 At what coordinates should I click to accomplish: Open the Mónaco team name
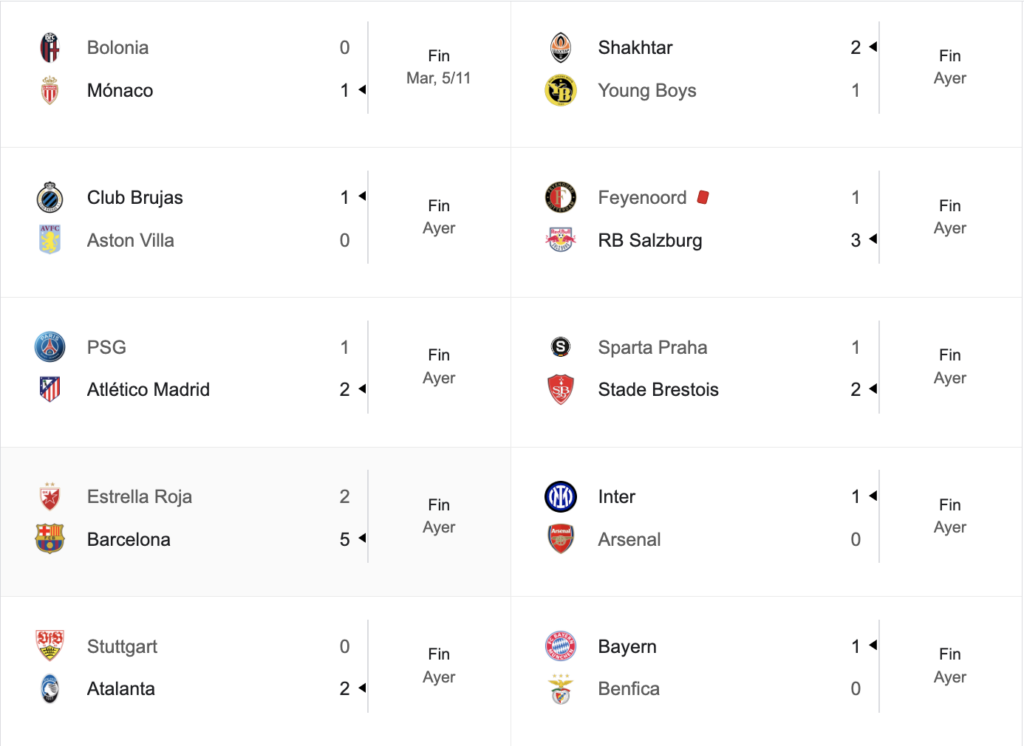tap(120, 90)
